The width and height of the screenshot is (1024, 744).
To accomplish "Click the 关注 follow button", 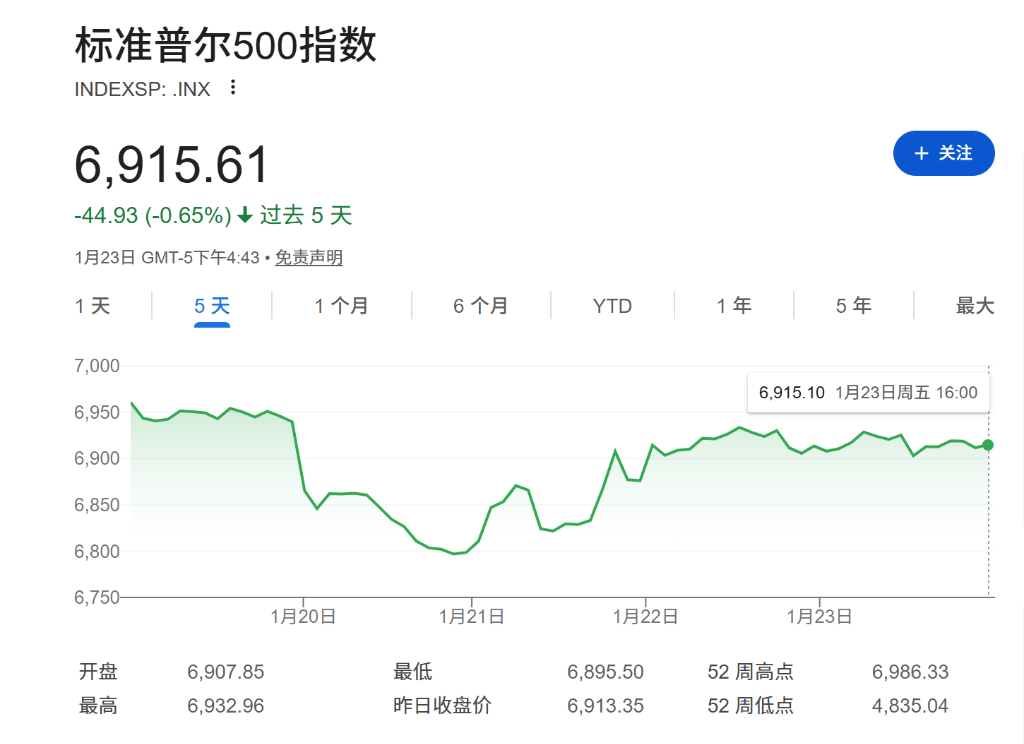I will pyautogui.click(x=943, y=153).
